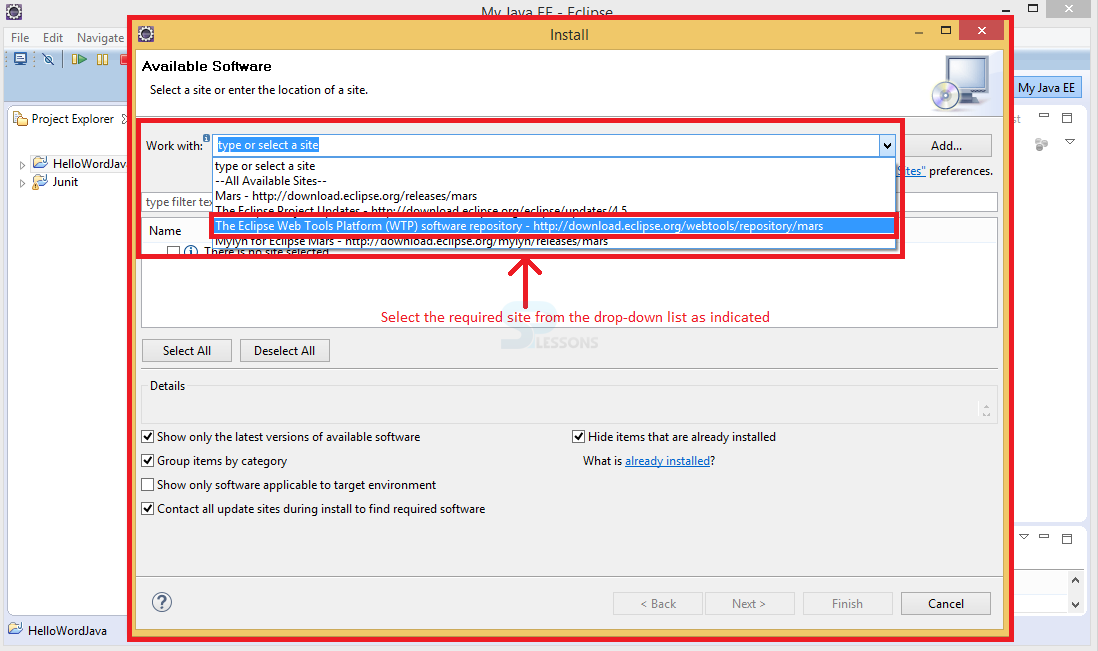Click the Add... button
Viewport: 1098px width, 651px height.
[946, 146]
